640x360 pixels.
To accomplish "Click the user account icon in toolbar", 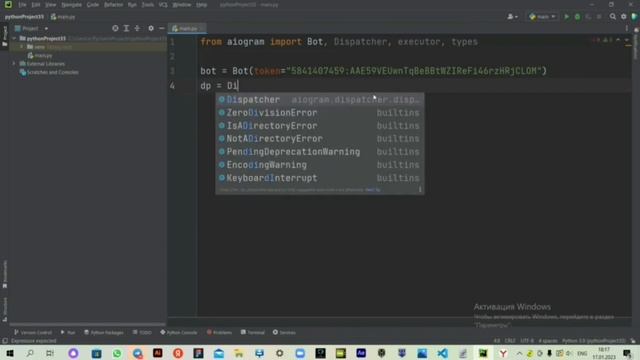I will 512,17.
